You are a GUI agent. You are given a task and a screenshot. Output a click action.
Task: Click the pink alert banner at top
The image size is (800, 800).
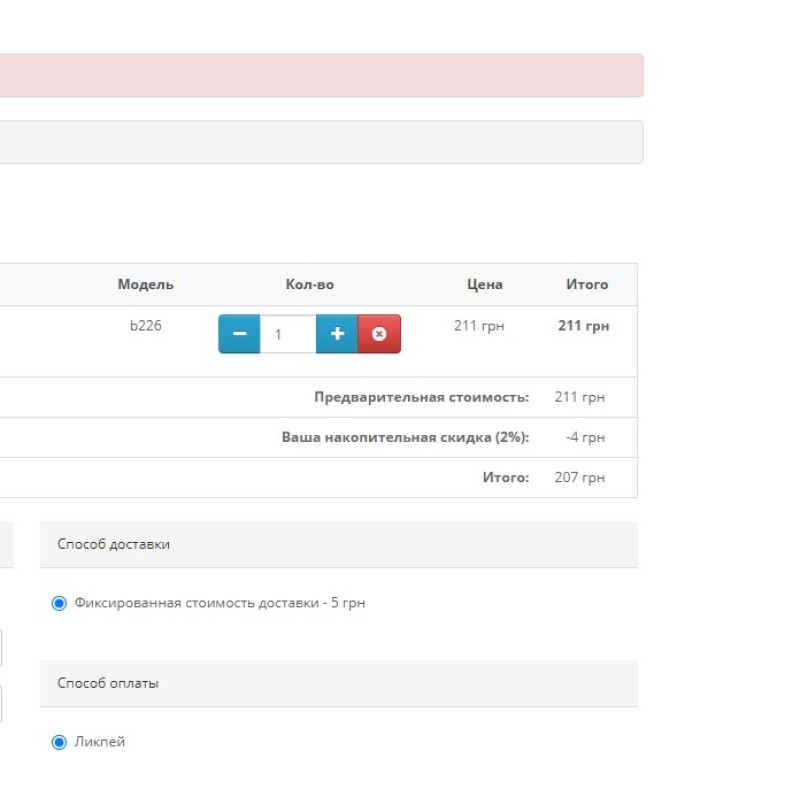click(x=320, y=75)
